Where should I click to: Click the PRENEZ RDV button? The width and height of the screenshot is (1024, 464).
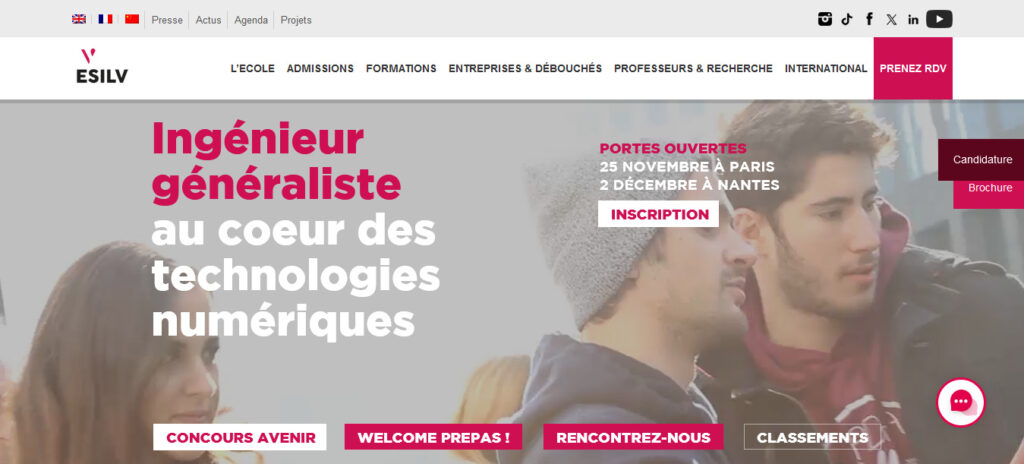(x=913, y=69)
